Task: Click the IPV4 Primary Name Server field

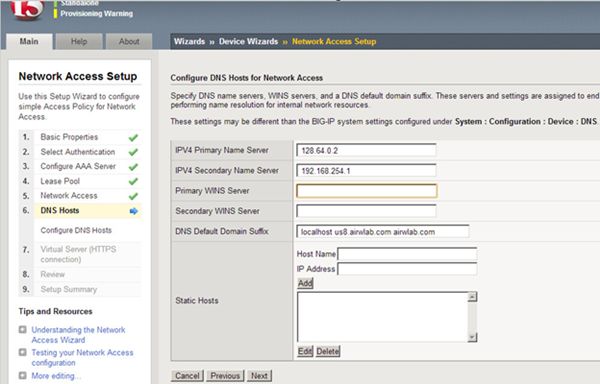Action: (366, 150)
